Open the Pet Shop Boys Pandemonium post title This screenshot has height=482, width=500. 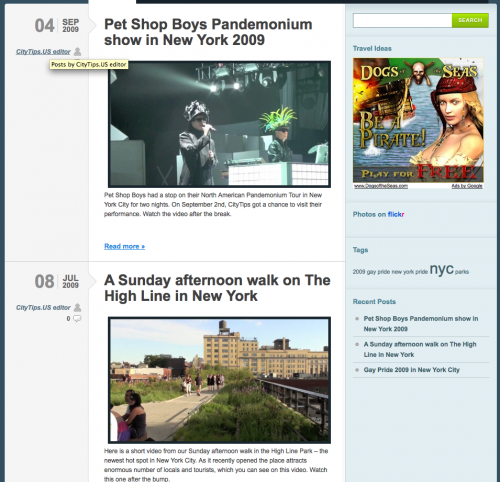coord(208,32)
